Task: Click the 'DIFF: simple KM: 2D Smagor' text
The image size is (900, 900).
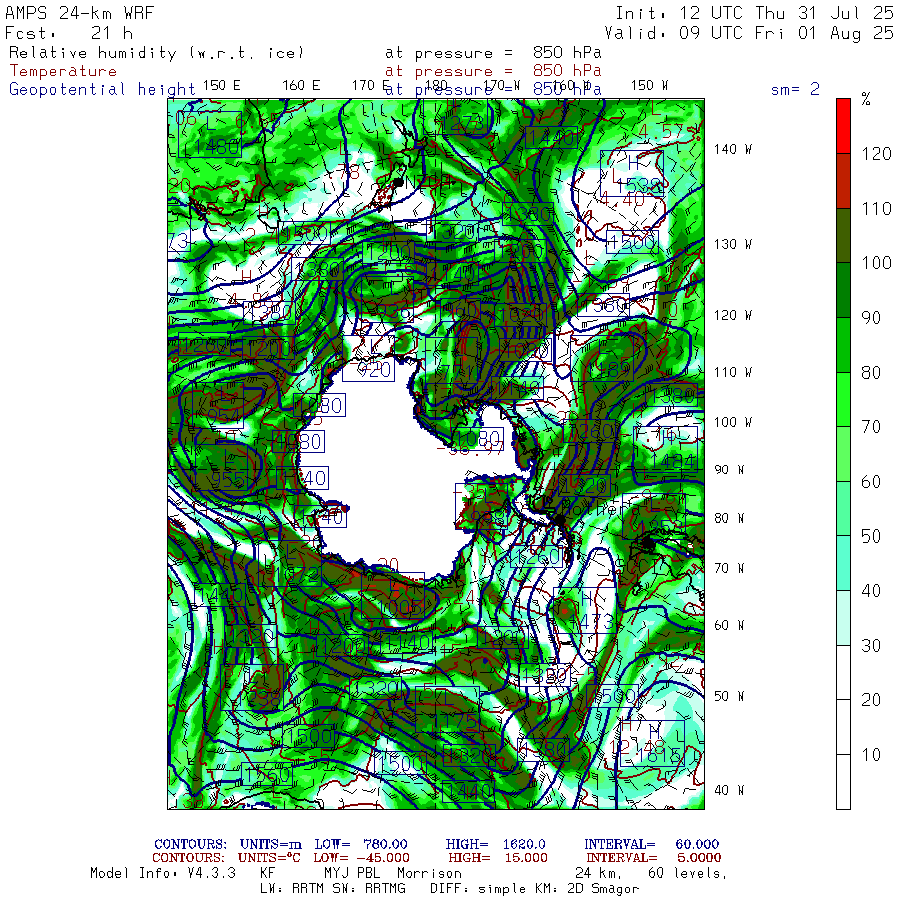Action: (534, 889)
